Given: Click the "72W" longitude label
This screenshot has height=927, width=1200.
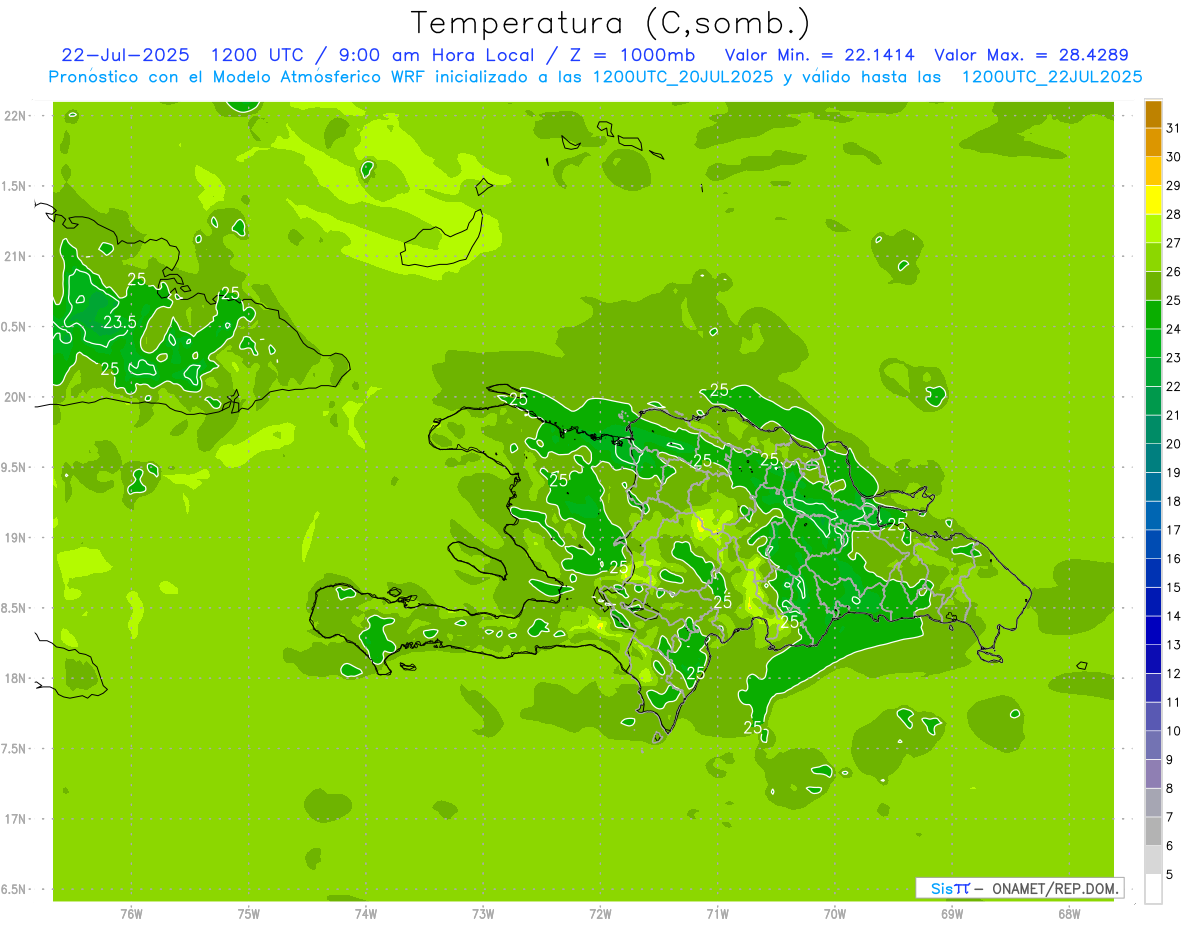Looking at the screenshot, I should click(x=600, y=914).
